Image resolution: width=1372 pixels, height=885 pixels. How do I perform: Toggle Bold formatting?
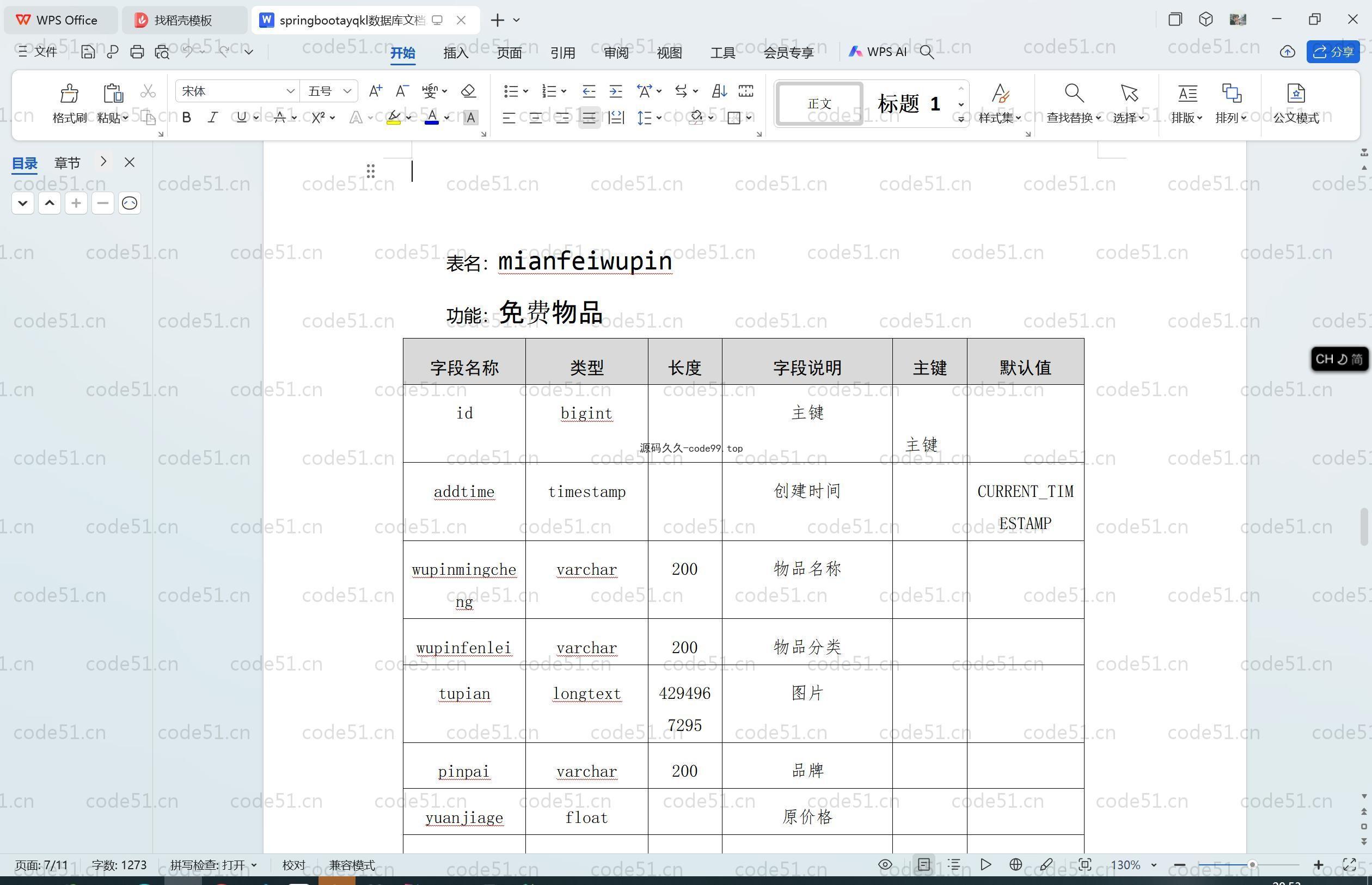coord(186,117)
